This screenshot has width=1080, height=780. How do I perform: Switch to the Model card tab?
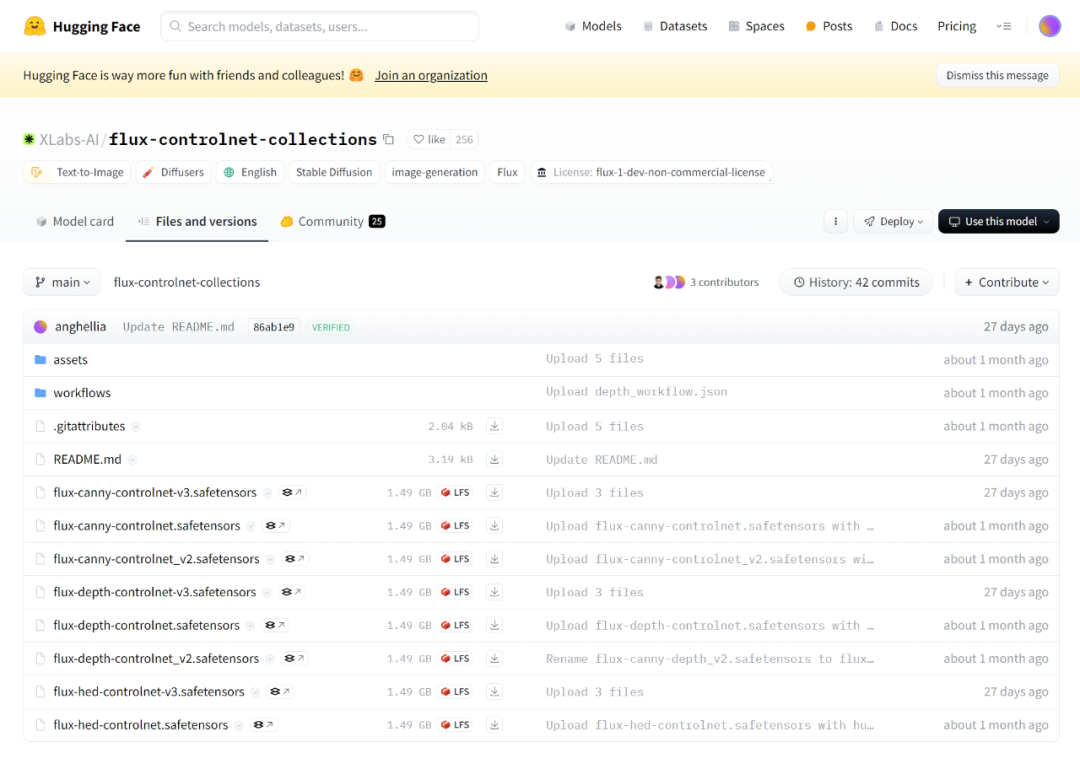74,221
